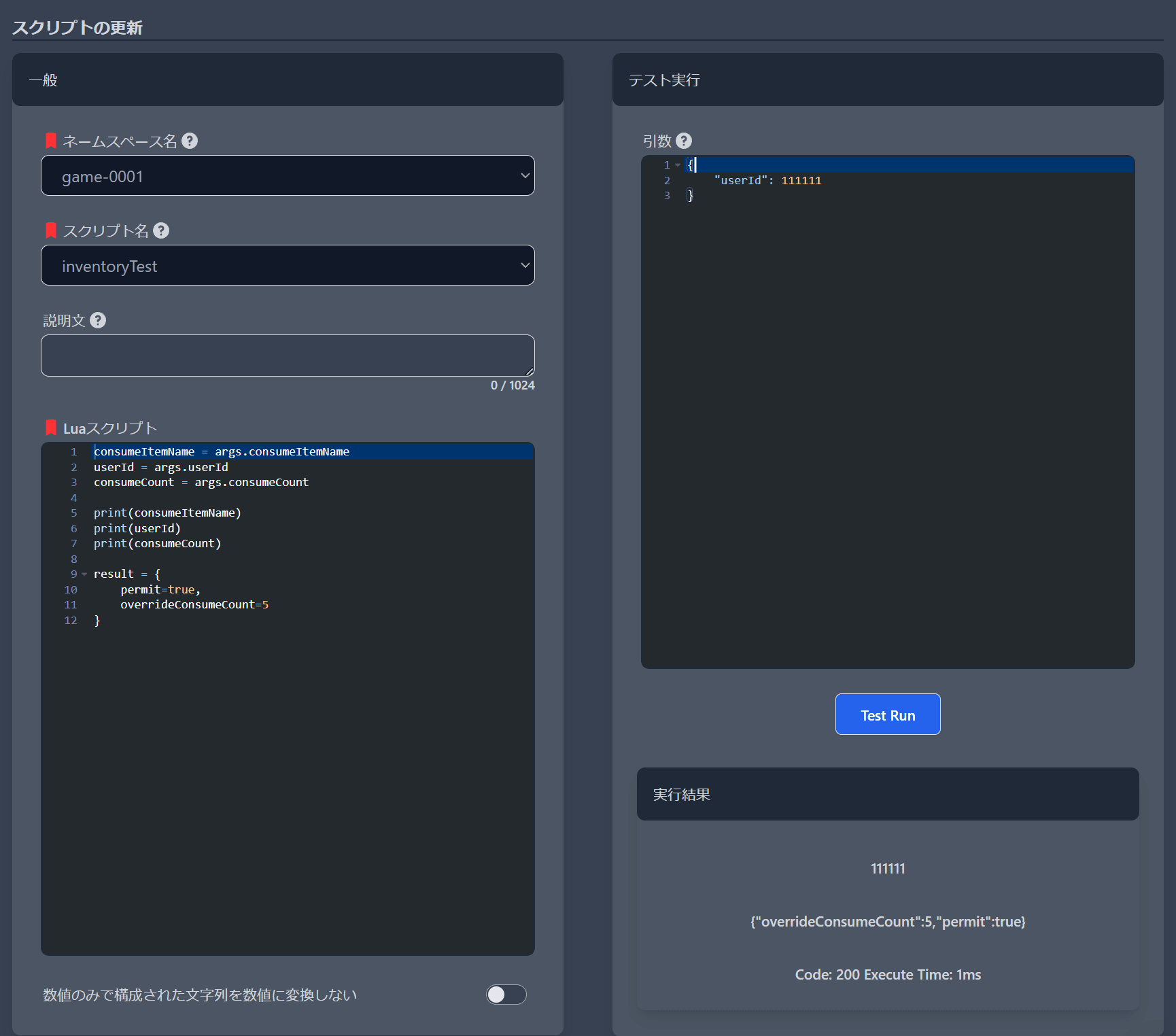The image size is (1176, 1036).
Task: Click the スクリプトの更新 page heading
Action: 77,27
